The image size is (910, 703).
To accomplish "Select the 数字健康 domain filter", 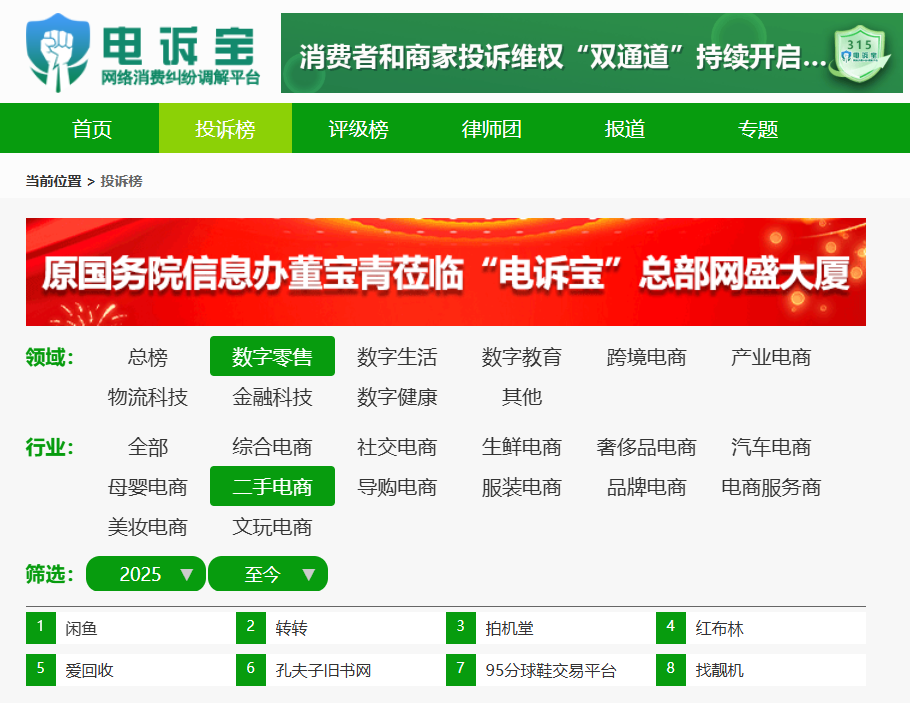I will 397,396.
